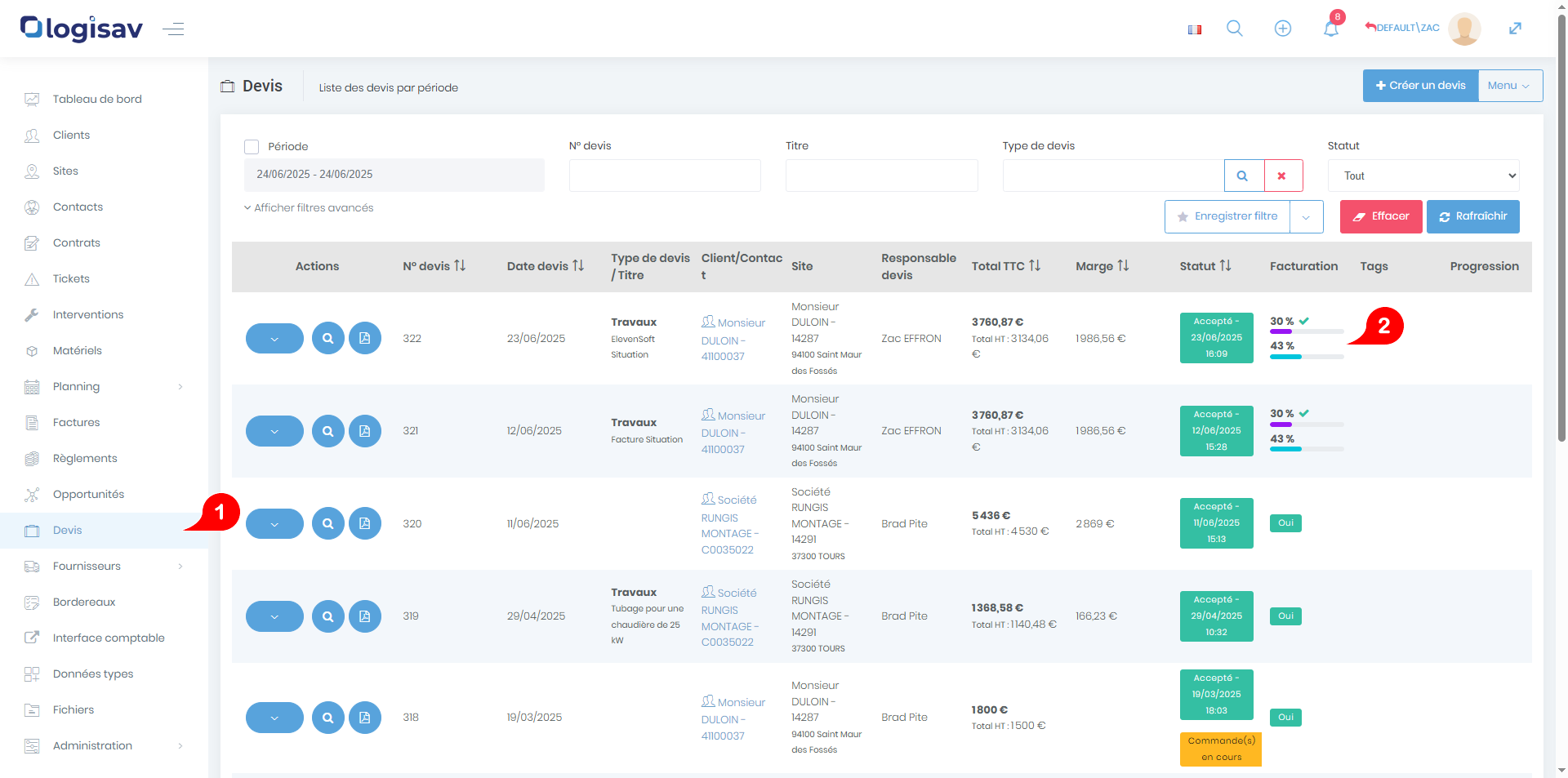Click the plus circle quick-add icon
The height and width of the screenshot is (778, 1568).
click(1283, 29)
